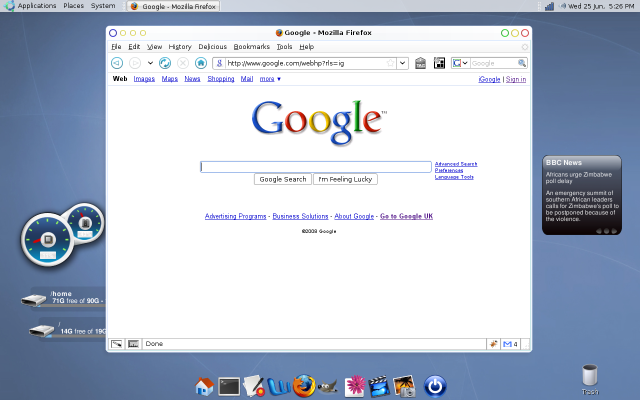This screenshot has width=640, height=400.
Task: Open the text editor dock icon
Action: [x=254, y=386]
